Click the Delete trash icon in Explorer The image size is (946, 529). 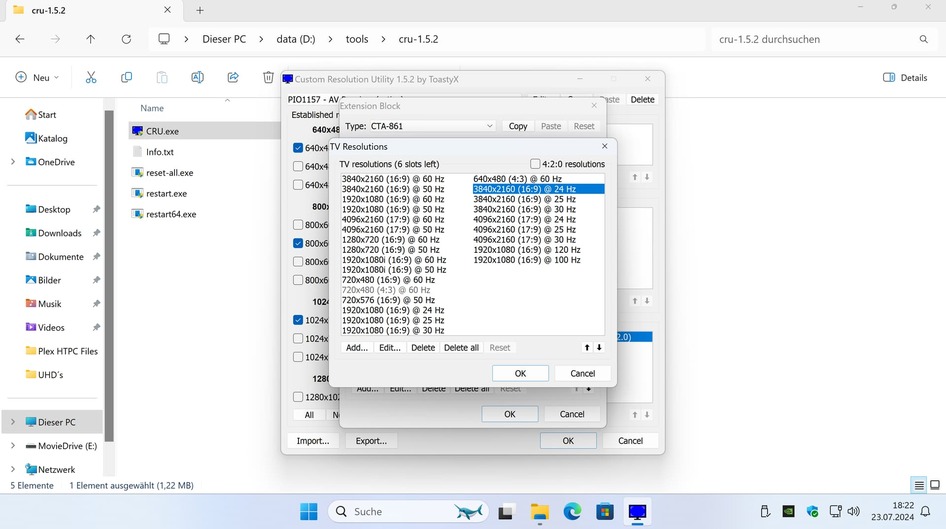268,77
